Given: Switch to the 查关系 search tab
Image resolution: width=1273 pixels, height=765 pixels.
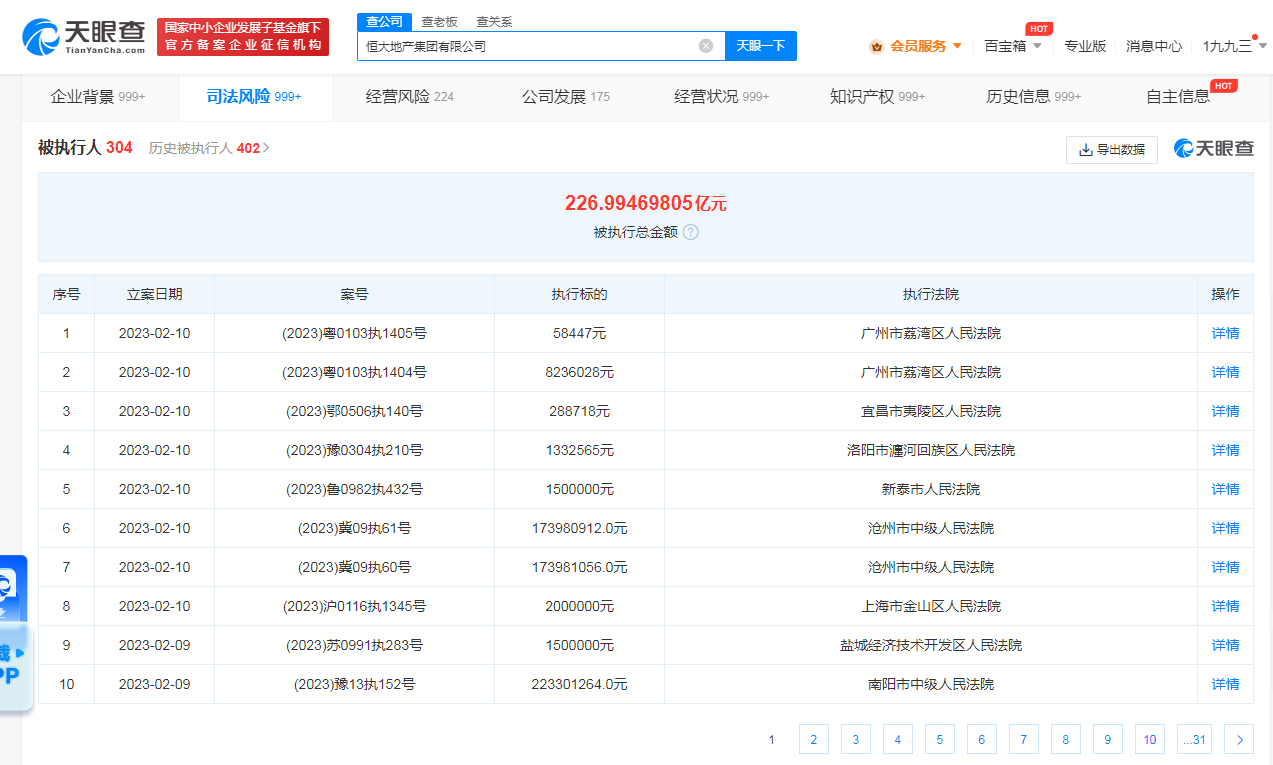Looking at the screenshot, I should tap(494, 21).
